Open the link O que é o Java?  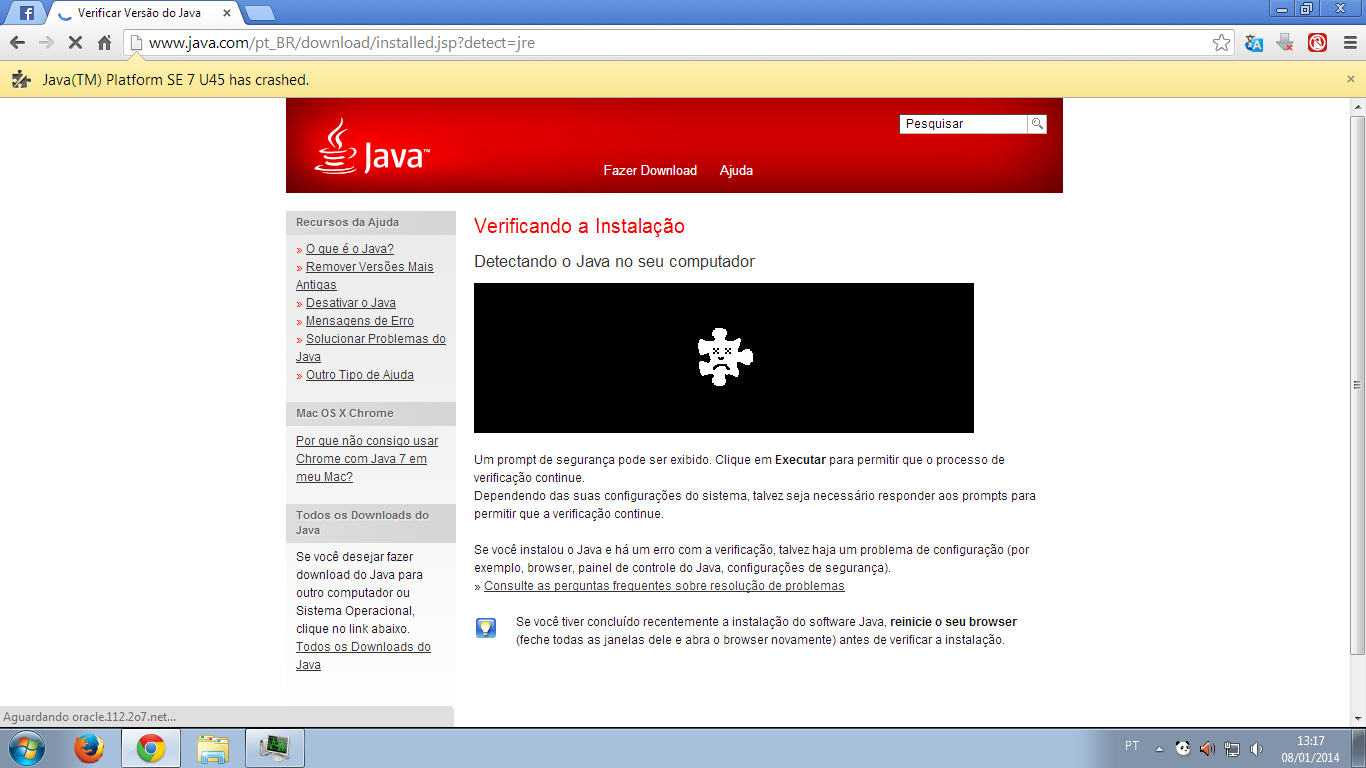click(350, 249)
